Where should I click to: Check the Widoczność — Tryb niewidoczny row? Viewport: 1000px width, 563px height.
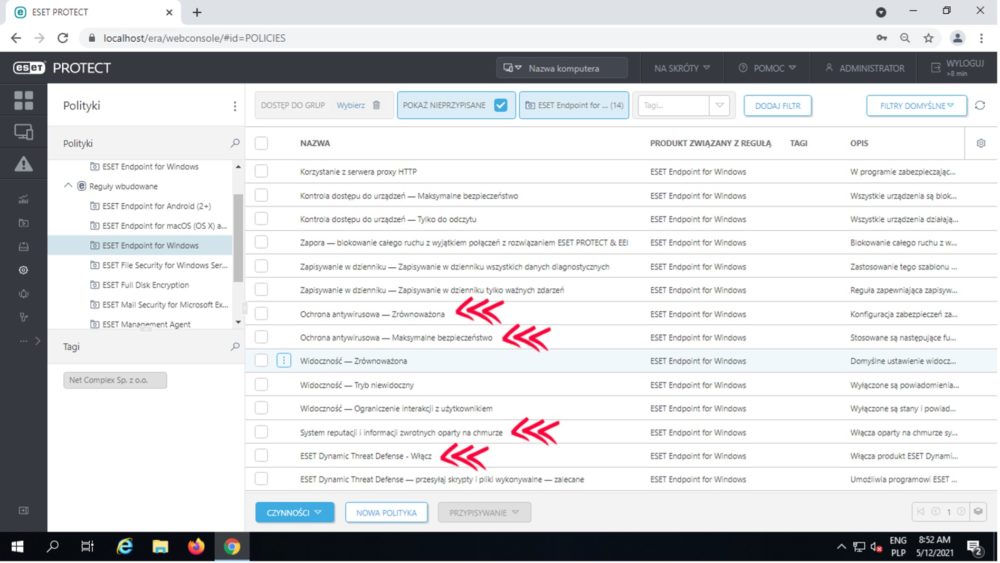(x=261, y=384)
